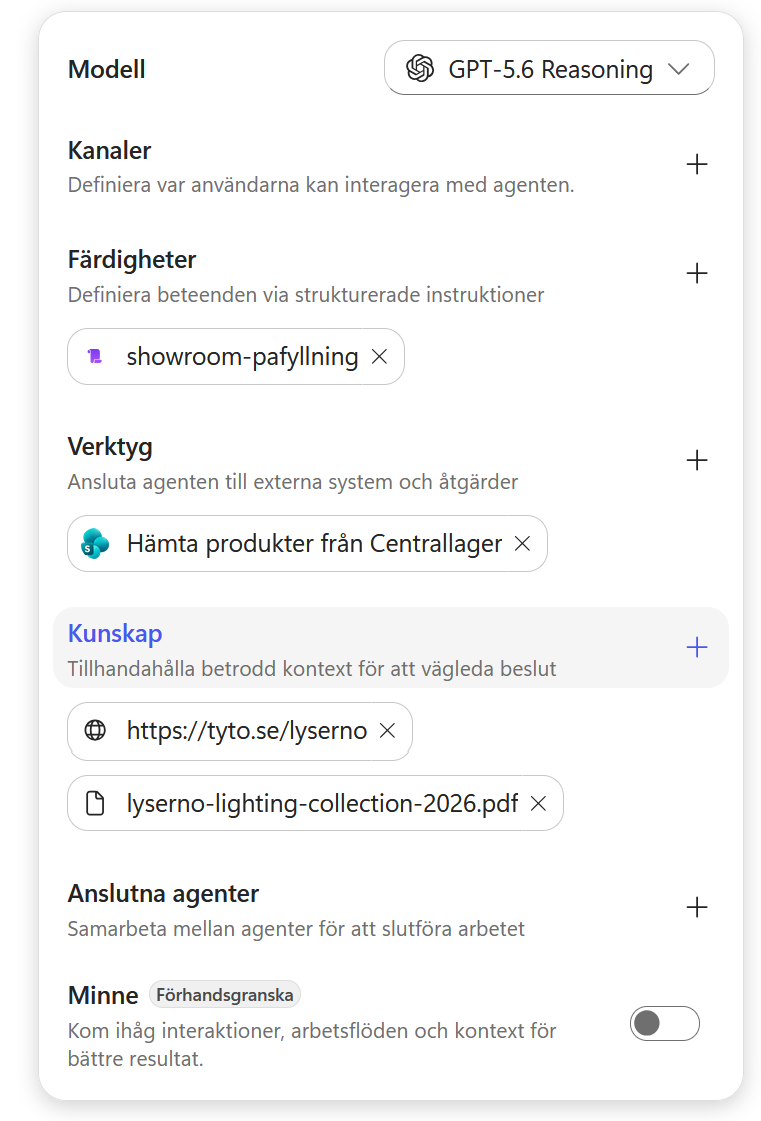This screenshot has height=1121, width=761.
Task: Add a skill with Färdigheter plus icon
Action: [697, 273]
